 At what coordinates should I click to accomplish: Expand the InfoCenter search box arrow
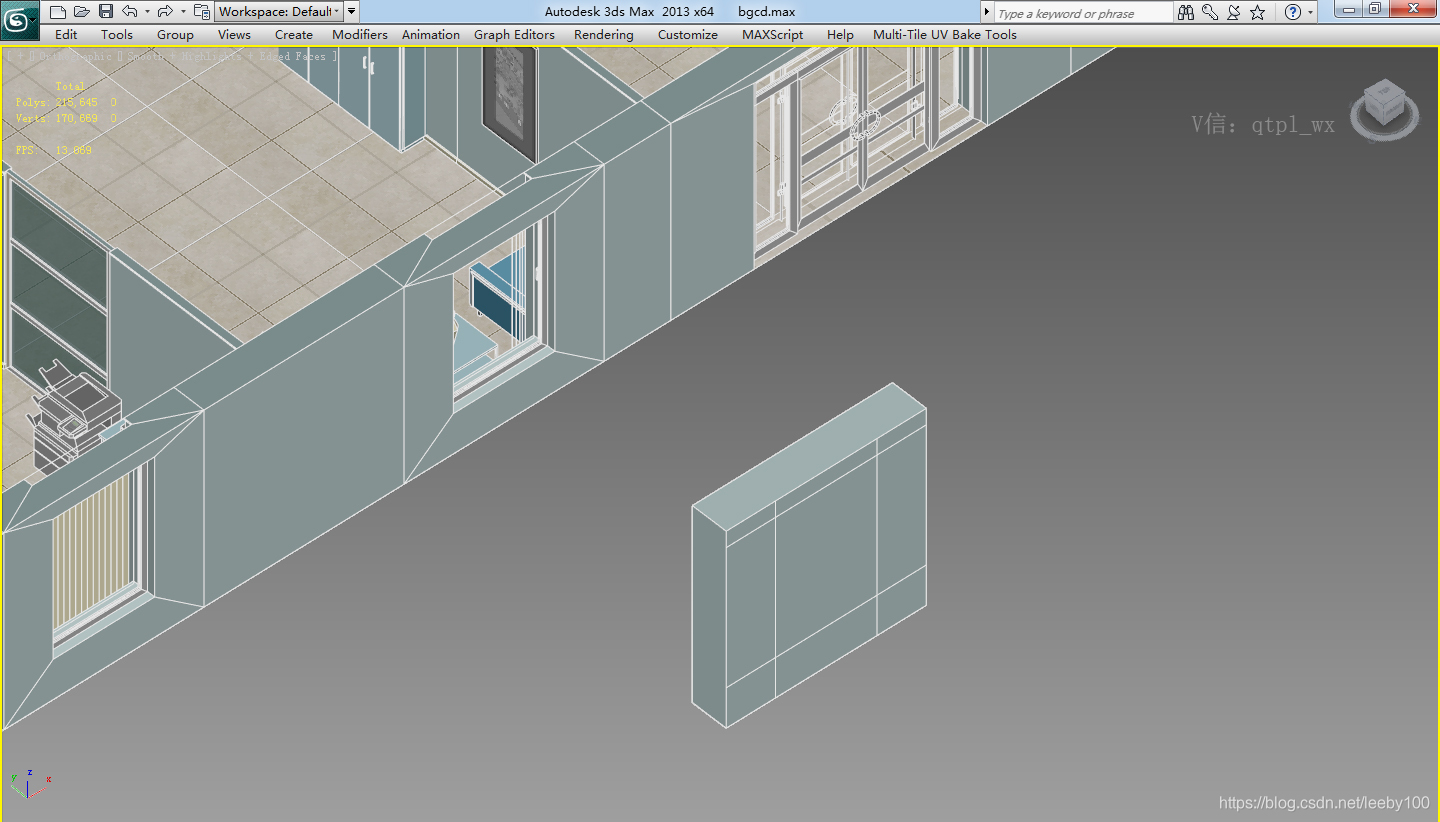pos(987,13)
